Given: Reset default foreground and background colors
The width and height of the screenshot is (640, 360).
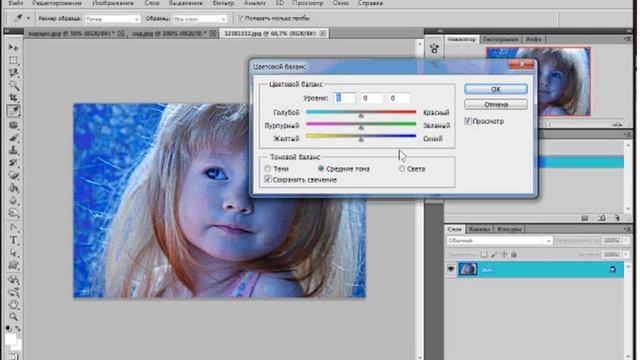Looking at the screenshot, I should (x=8, y=328).
